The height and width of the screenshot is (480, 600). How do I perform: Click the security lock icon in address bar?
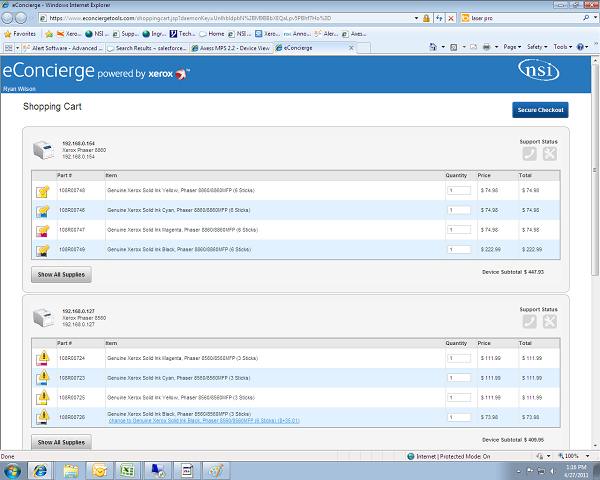(426, 18)
